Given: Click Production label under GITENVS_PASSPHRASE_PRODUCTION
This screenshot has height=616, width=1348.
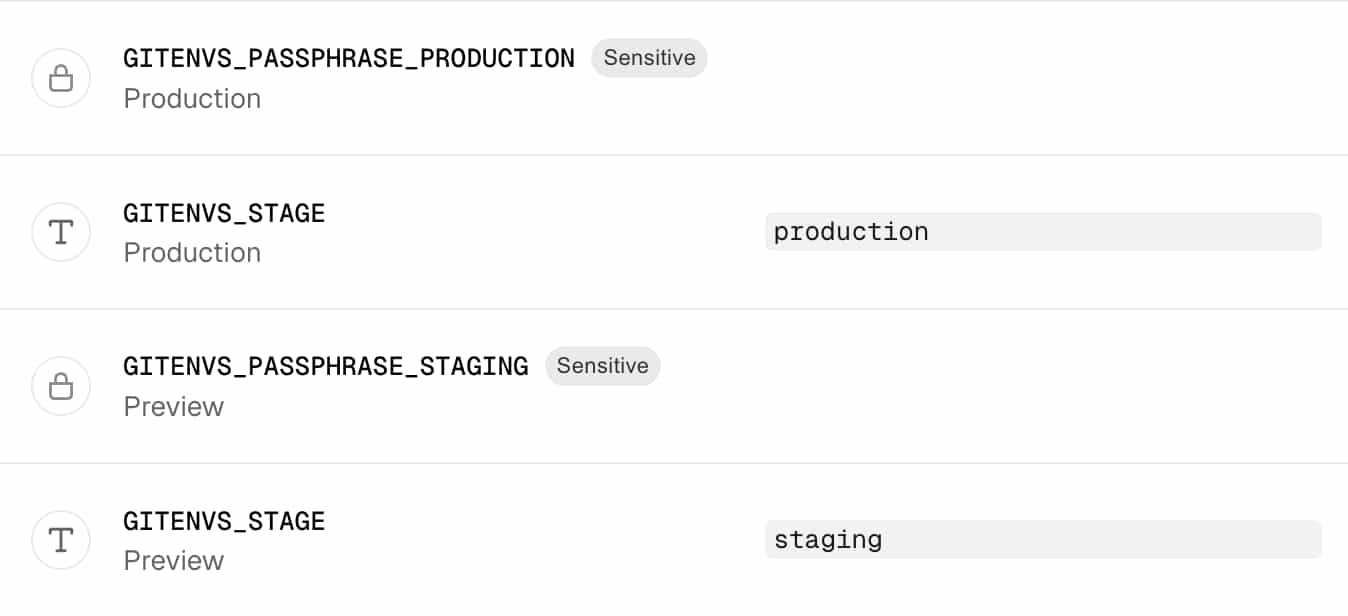Looking at the screenshot, I should [x=192, y=99].
